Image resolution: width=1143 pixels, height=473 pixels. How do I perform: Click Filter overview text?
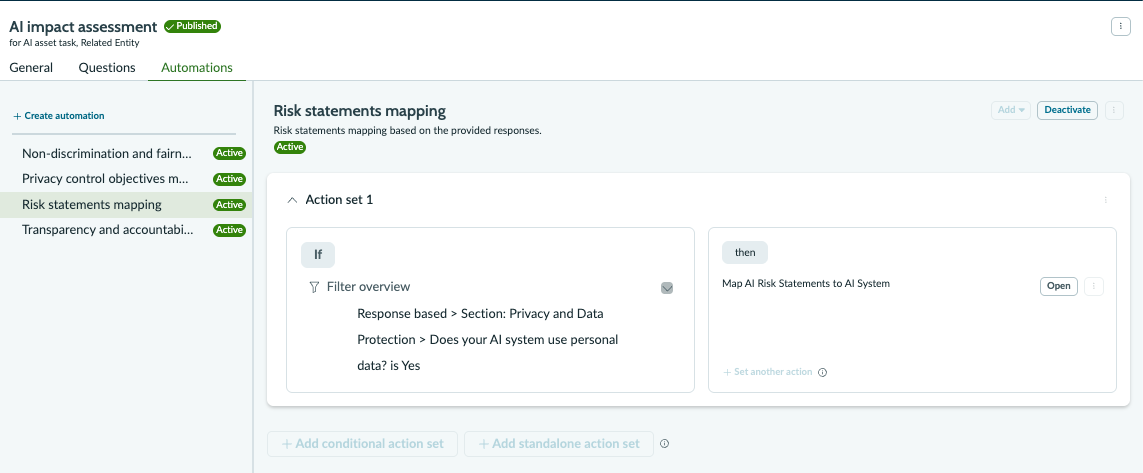pyautogui.click(x=368, y=287)
